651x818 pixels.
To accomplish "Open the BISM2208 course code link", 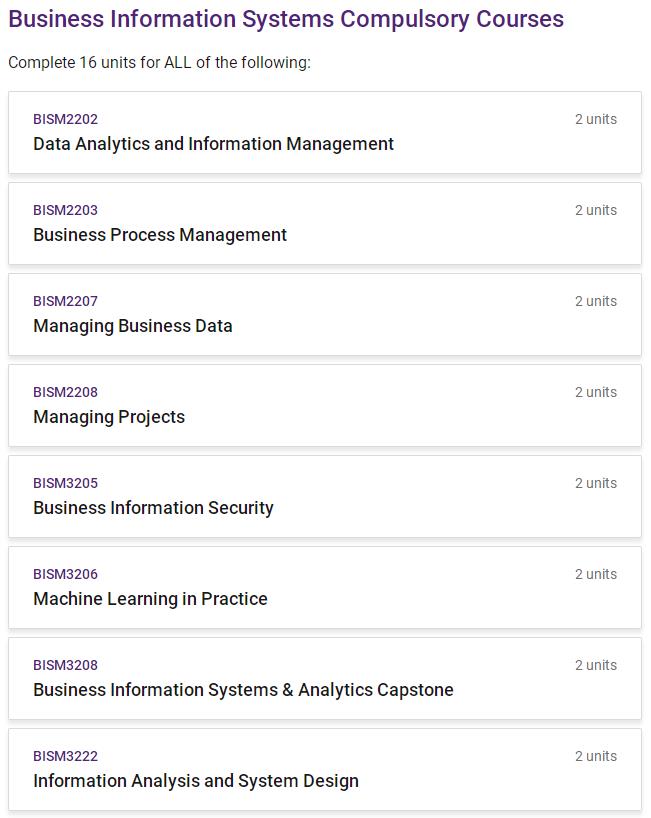I will 65,392.
